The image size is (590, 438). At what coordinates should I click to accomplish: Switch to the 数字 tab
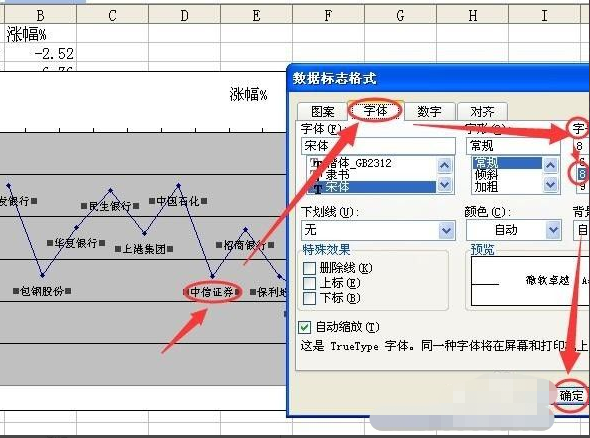[429, 111]
